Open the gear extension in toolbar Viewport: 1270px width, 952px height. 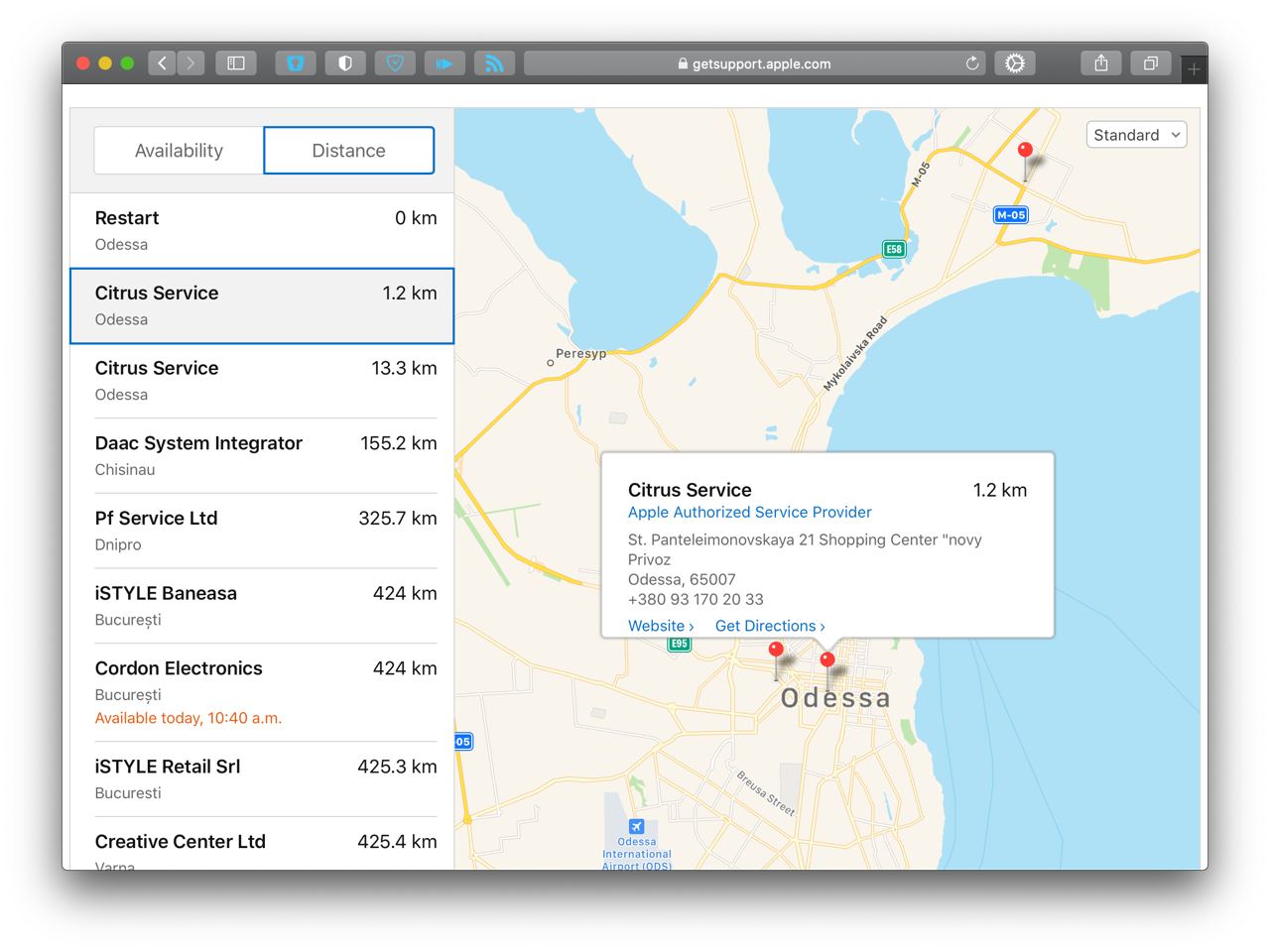click(x=1015, y=63)
